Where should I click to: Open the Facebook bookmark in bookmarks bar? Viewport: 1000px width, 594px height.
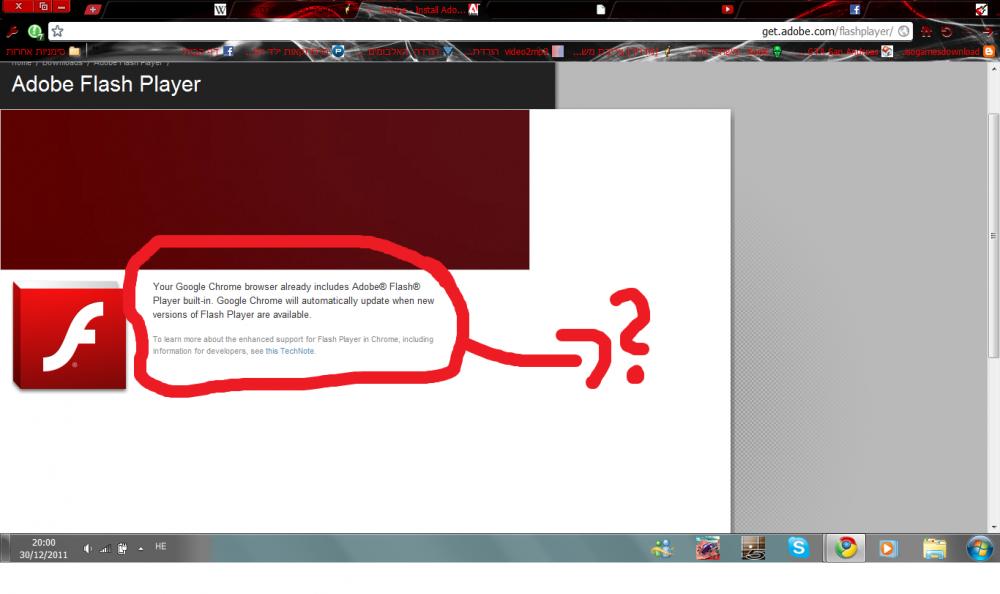click(x=209, y=52)
